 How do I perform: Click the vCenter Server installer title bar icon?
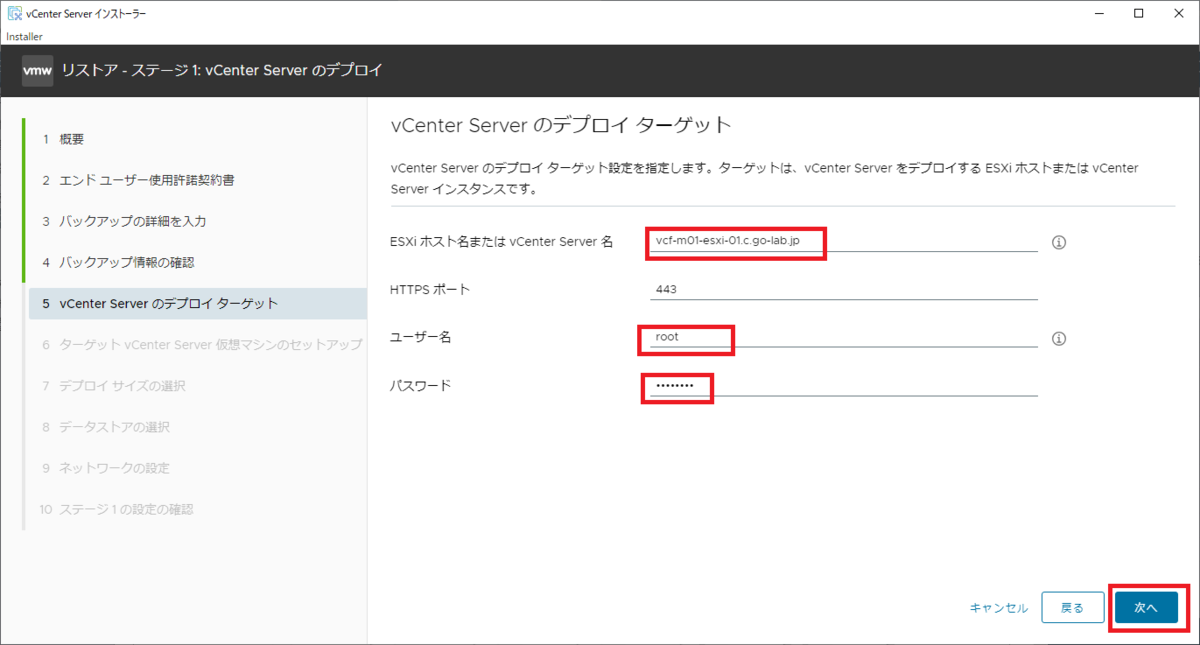[x=15, y=14]
